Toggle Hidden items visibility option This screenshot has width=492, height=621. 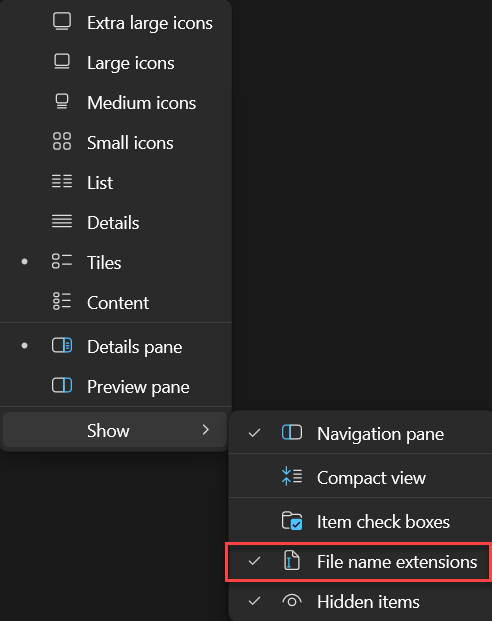pos(360,601)
